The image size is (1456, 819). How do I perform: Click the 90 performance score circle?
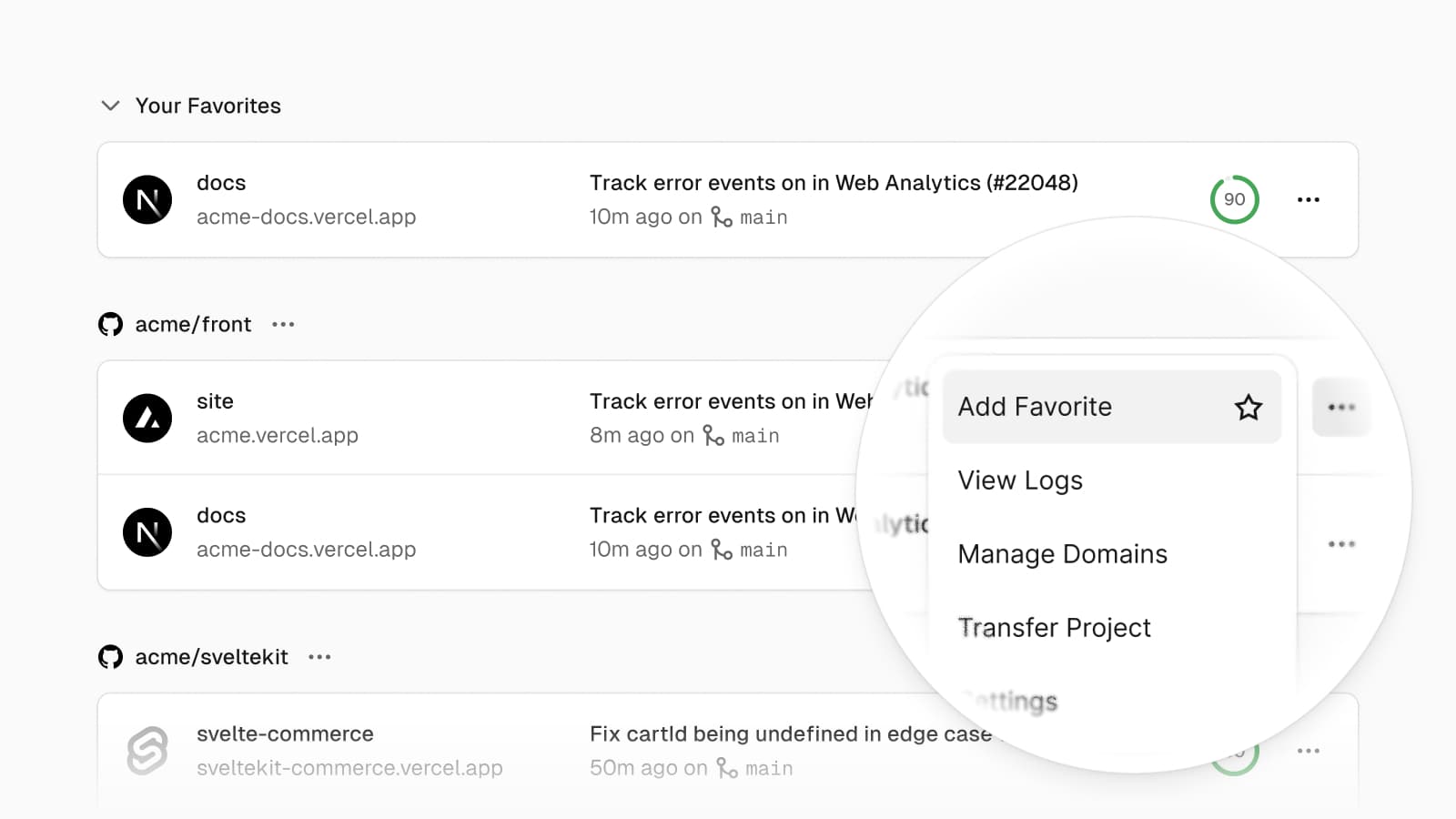tap(1234, 200)
